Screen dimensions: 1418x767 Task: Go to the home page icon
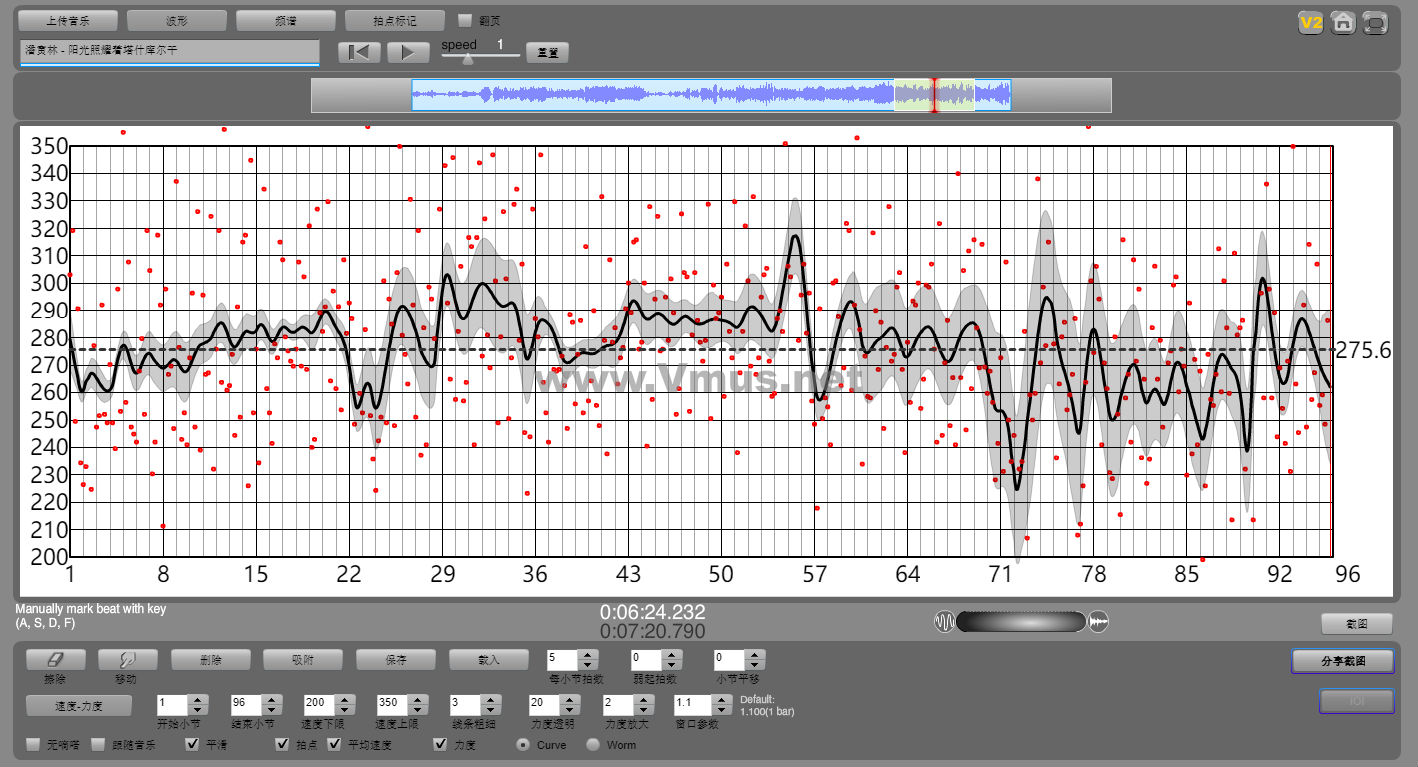tap(1343, 23)
